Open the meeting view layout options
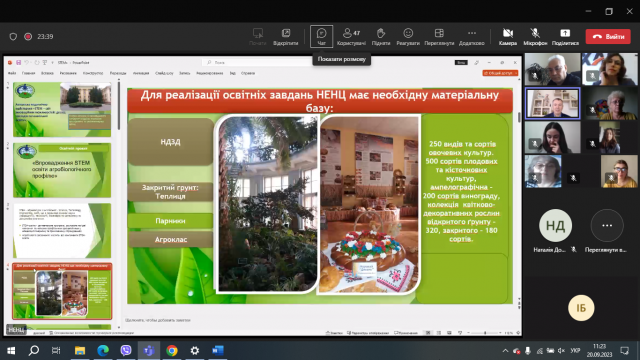 [x=439, y=36]
